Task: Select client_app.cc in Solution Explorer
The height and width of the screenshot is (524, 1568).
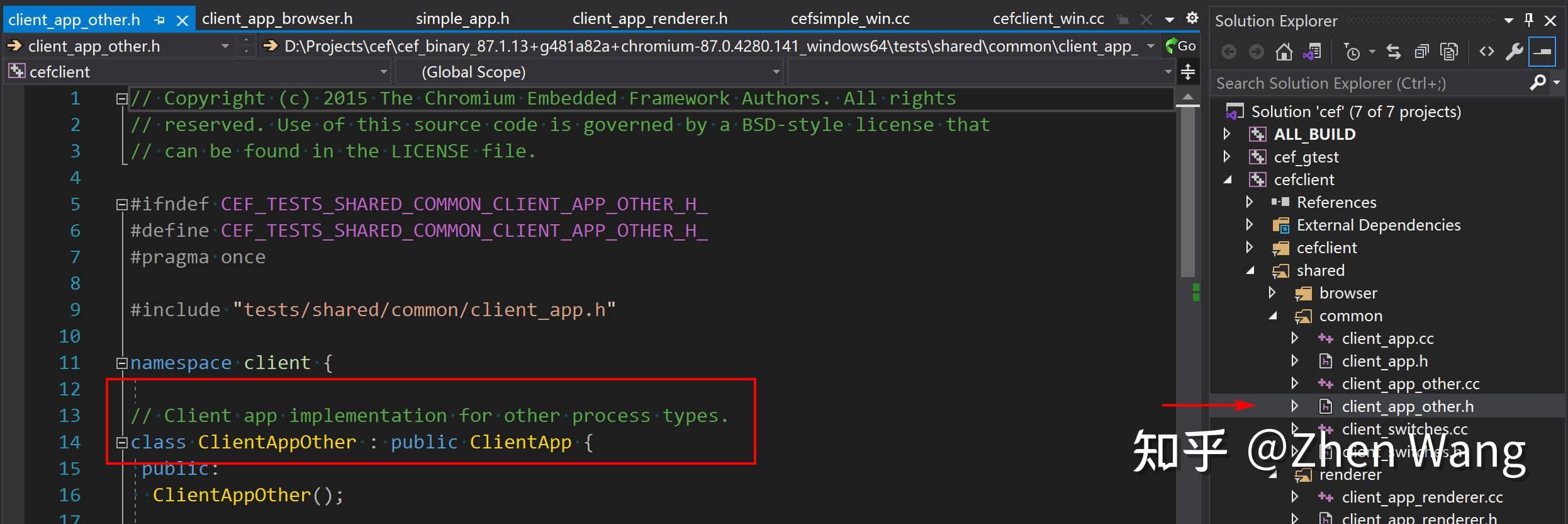Action: [1387, 338]
